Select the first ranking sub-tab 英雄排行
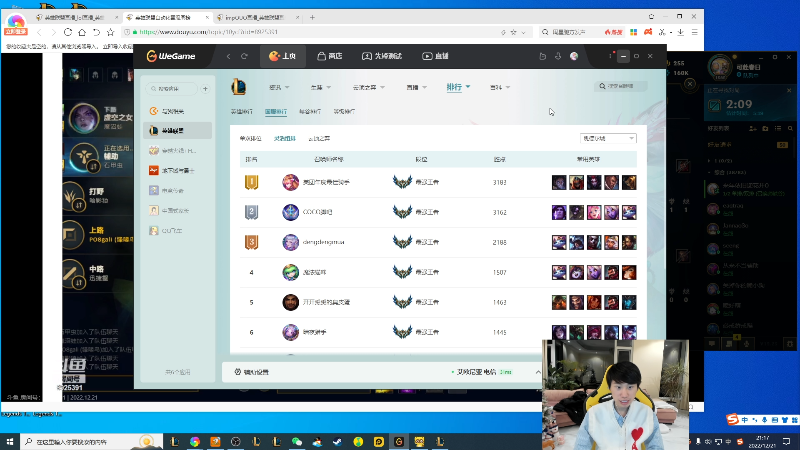 tap(241, 111)
